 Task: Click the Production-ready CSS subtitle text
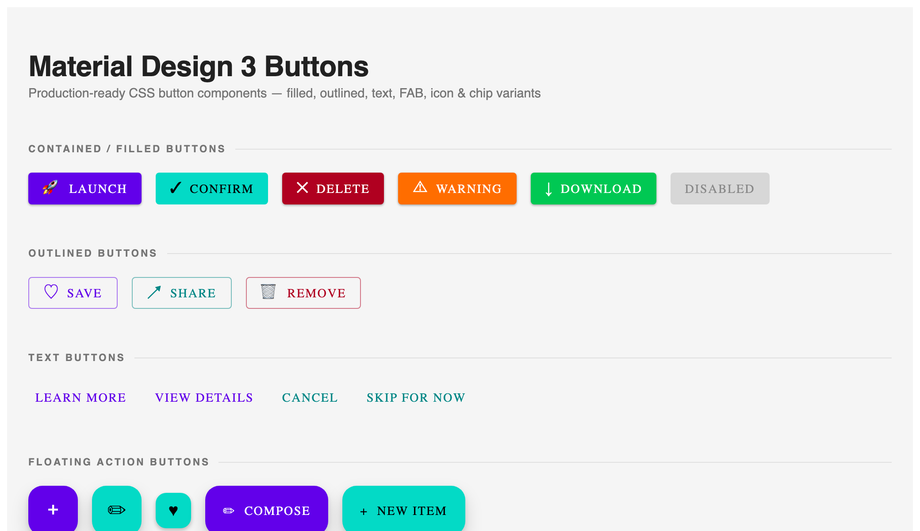[x=285, y=93]
